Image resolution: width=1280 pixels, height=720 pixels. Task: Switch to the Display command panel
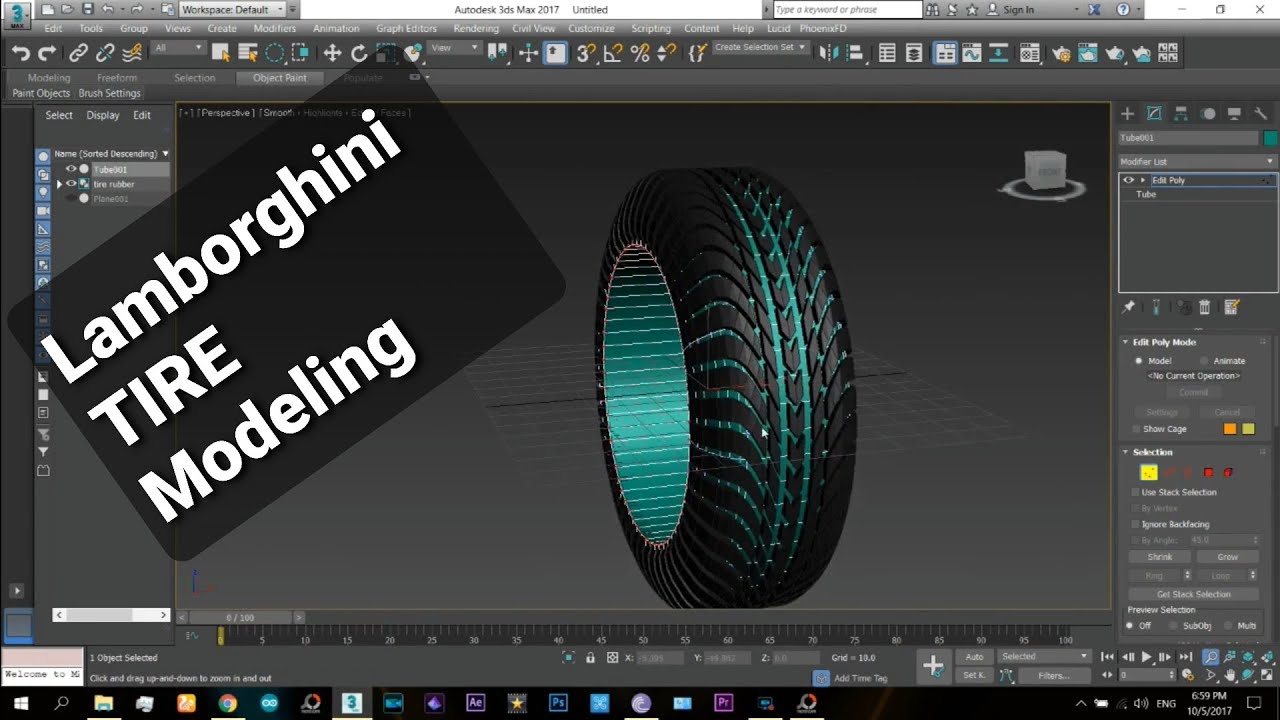coord(1234,114)
